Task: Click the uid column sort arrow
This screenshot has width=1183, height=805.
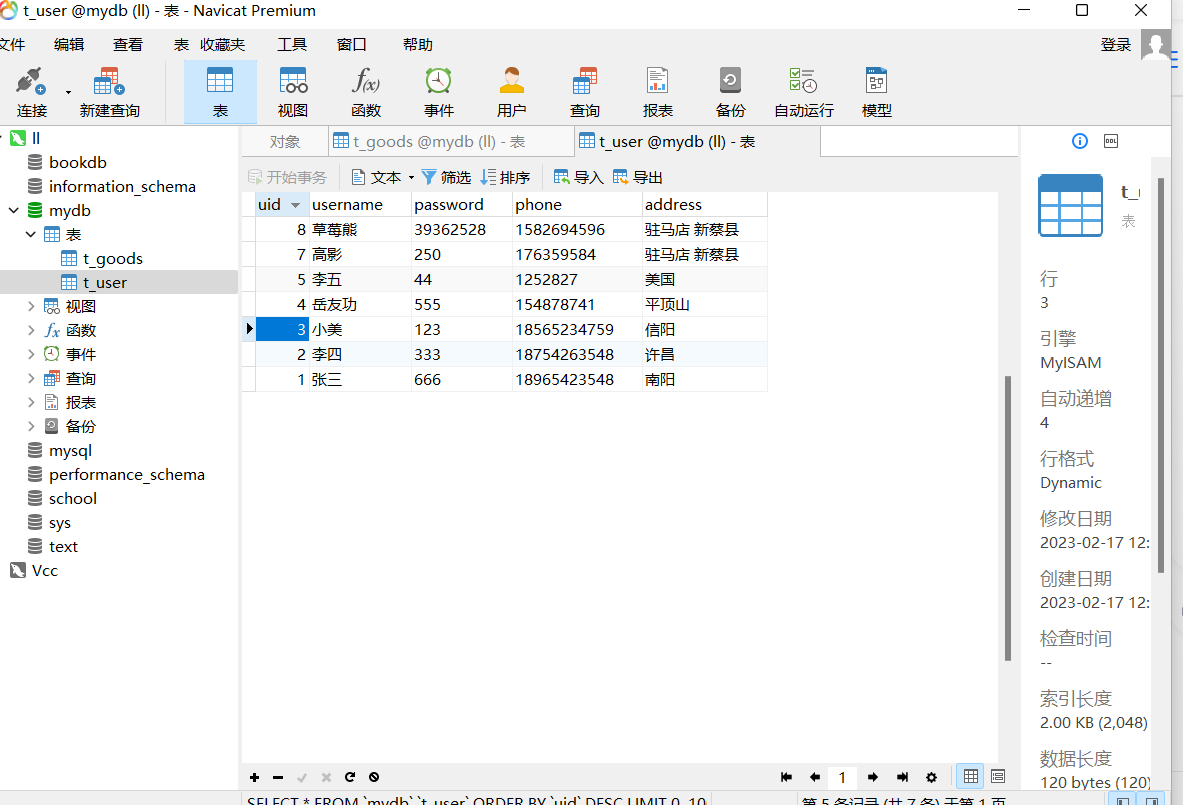Action: pos(295,205)
